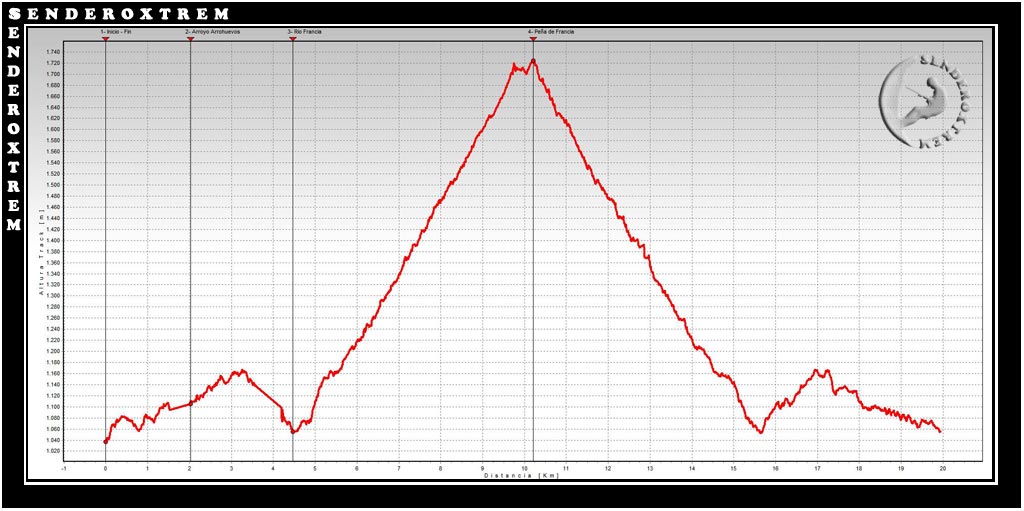Viewport: 1024px width, 511px height.
Task: Click the horizontal SENDEROXTREM title at the top
Action: point(119,13)
